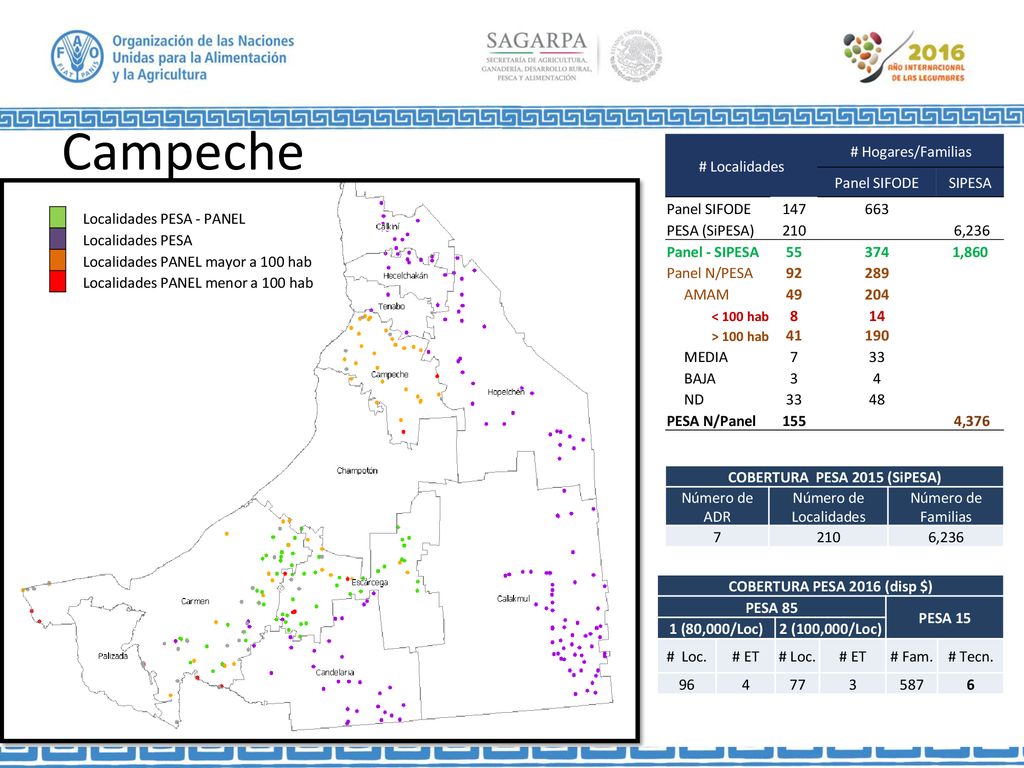Click the value 7 under Número de ADR
The height and width of the screenshot is (768, 1024).
[717, 537]
